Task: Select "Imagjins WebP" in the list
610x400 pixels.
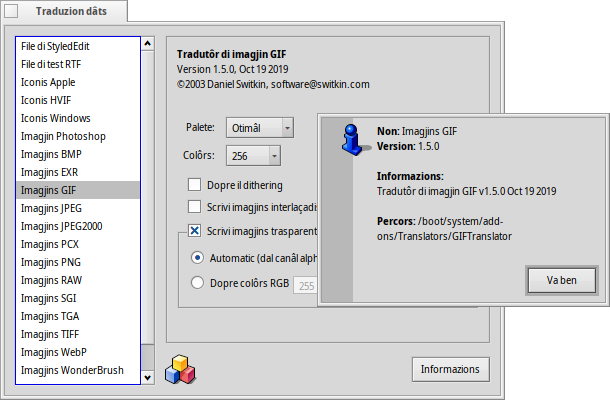Action: [x=54, y=352]
